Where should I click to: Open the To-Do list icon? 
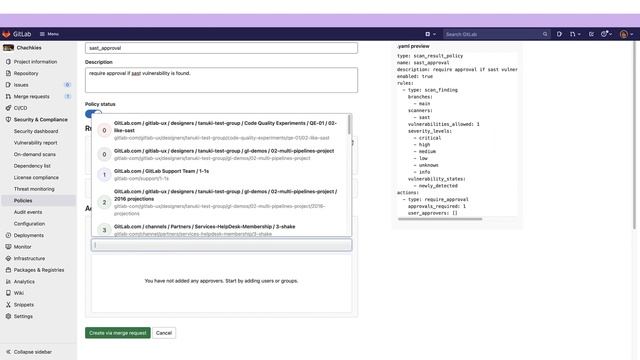[x=591, y=34]
